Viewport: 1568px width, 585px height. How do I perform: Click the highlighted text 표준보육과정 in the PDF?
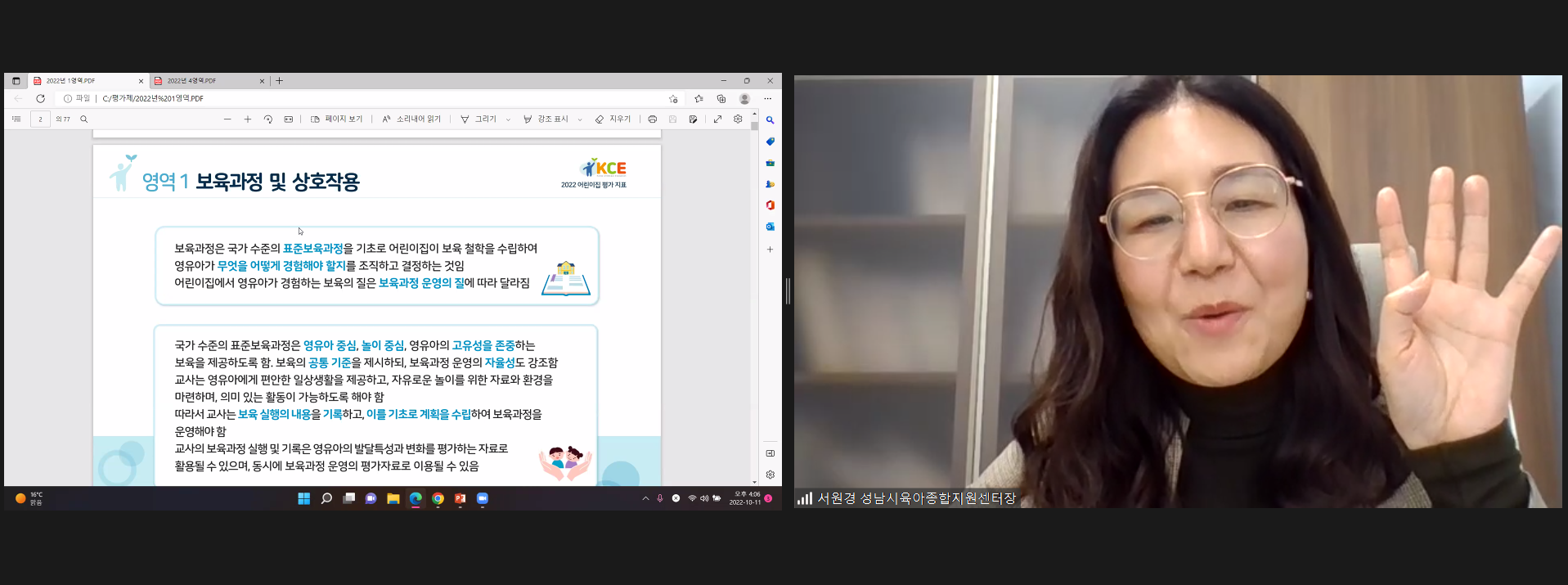coord(313,248)
